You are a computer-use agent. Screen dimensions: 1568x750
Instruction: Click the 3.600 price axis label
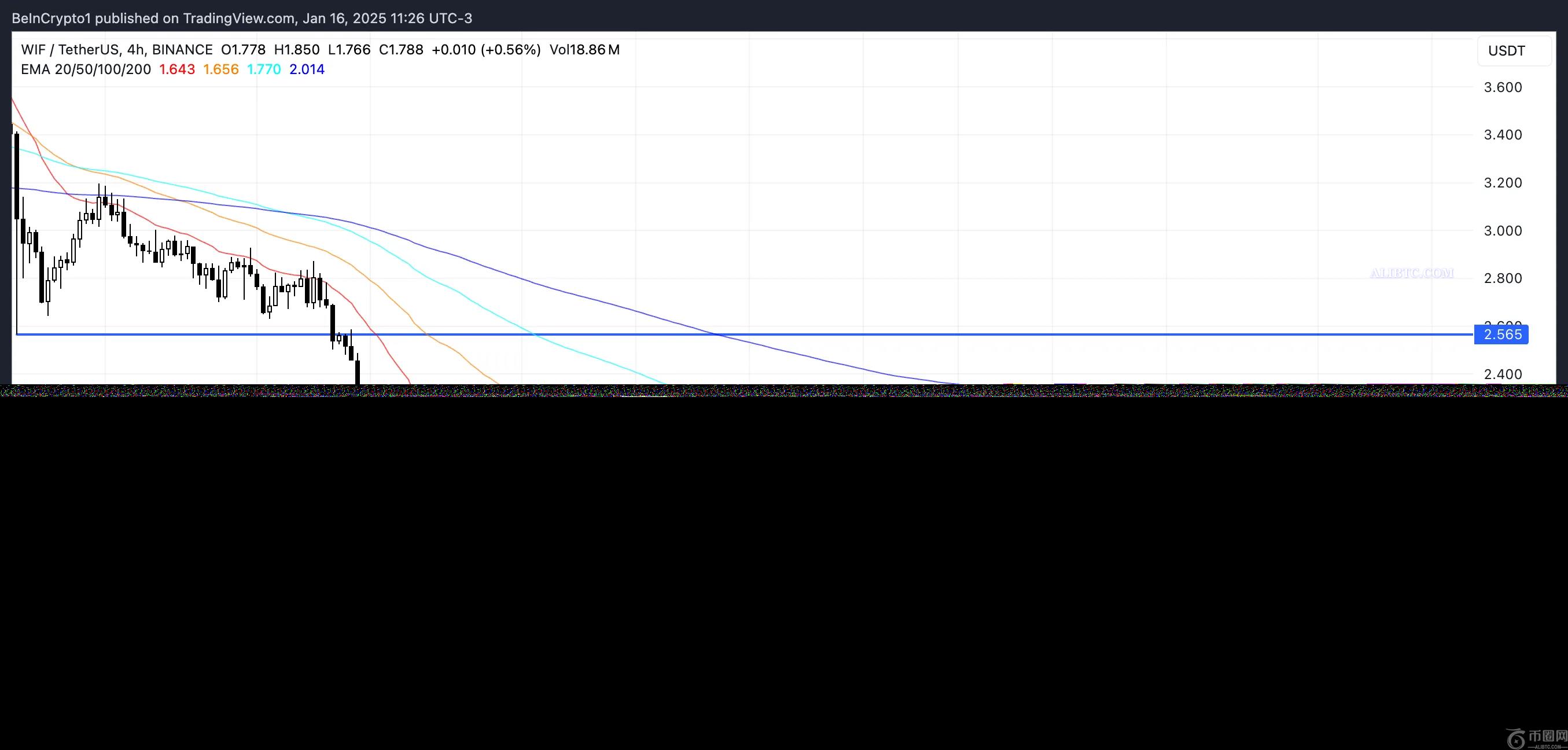pos(1503,87)
